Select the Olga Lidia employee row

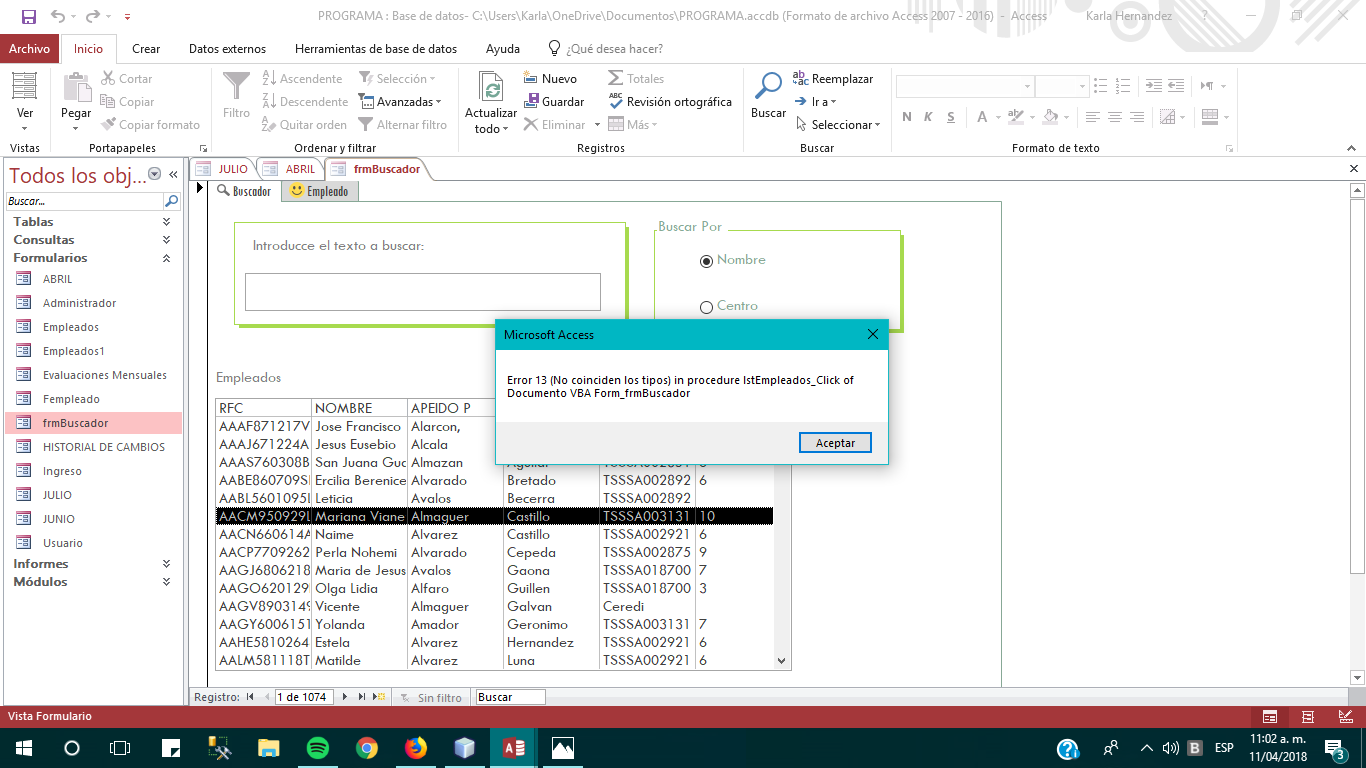494,589
